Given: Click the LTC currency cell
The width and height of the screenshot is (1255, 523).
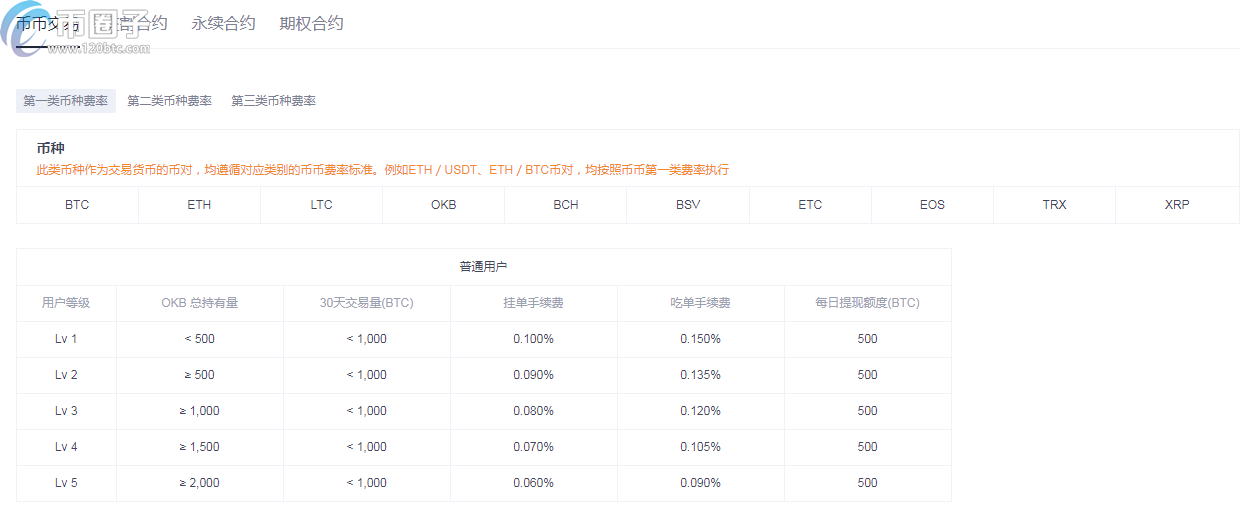Looking at the screenshot, I should (x=321, y=205).
